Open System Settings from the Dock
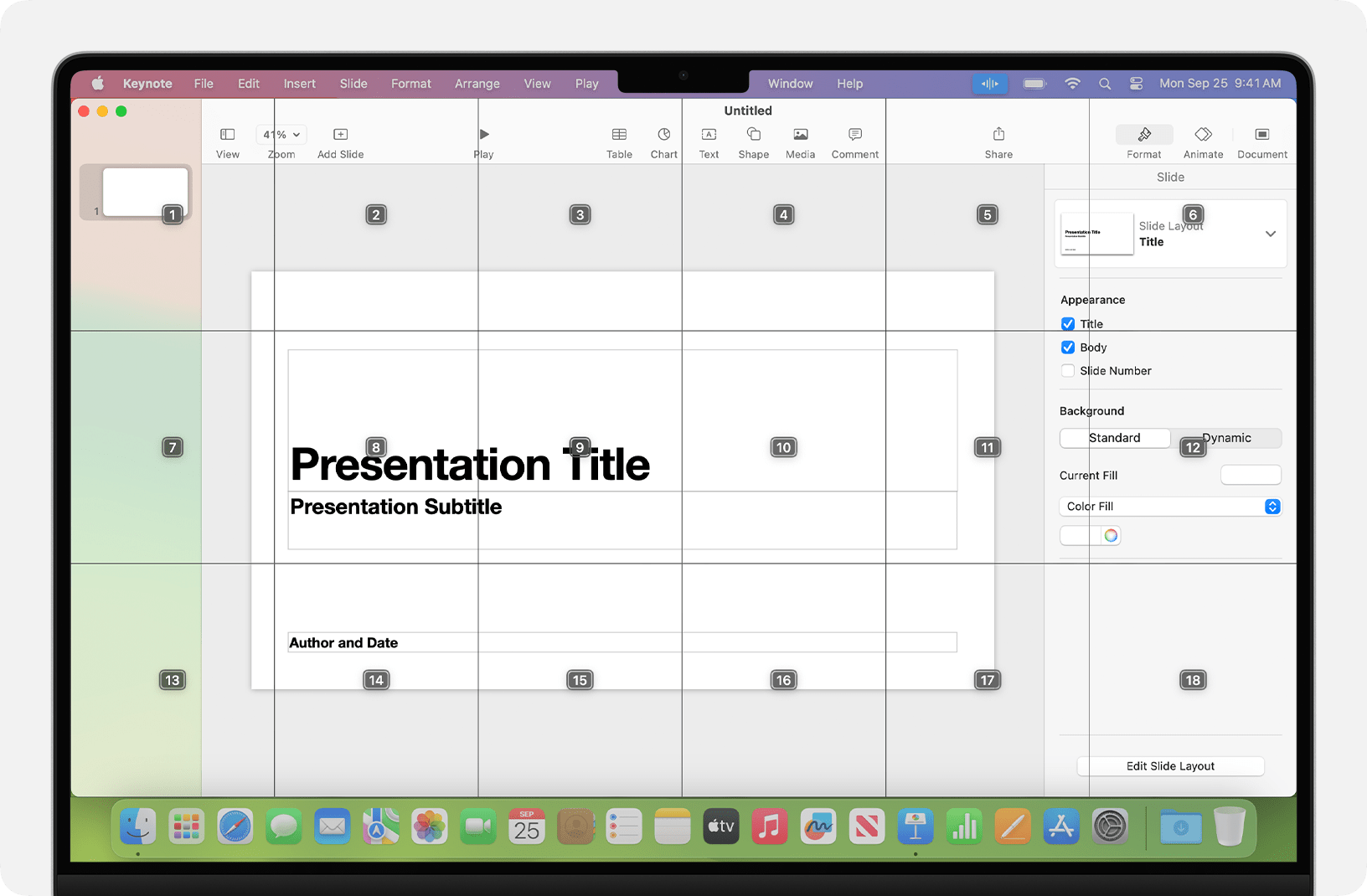This screenshot has height=896, width=1367. point(1110,827)
